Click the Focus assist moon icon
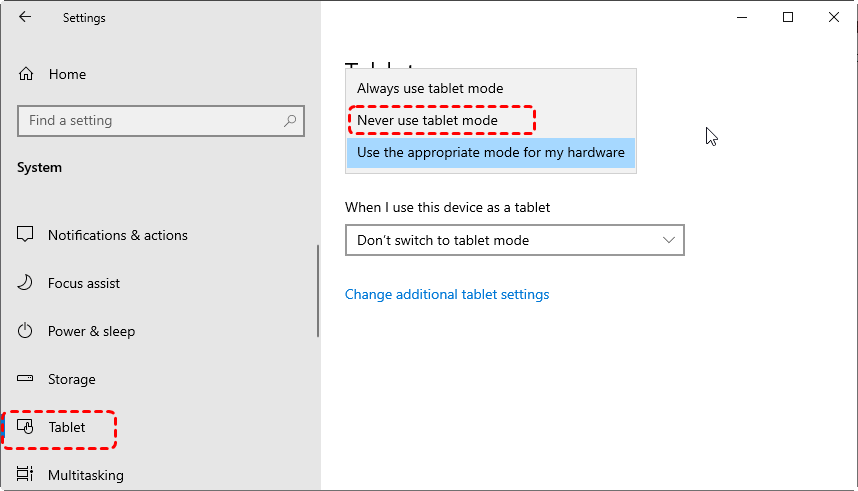Viewport: 858px width, 491px height. pos(26,283)
